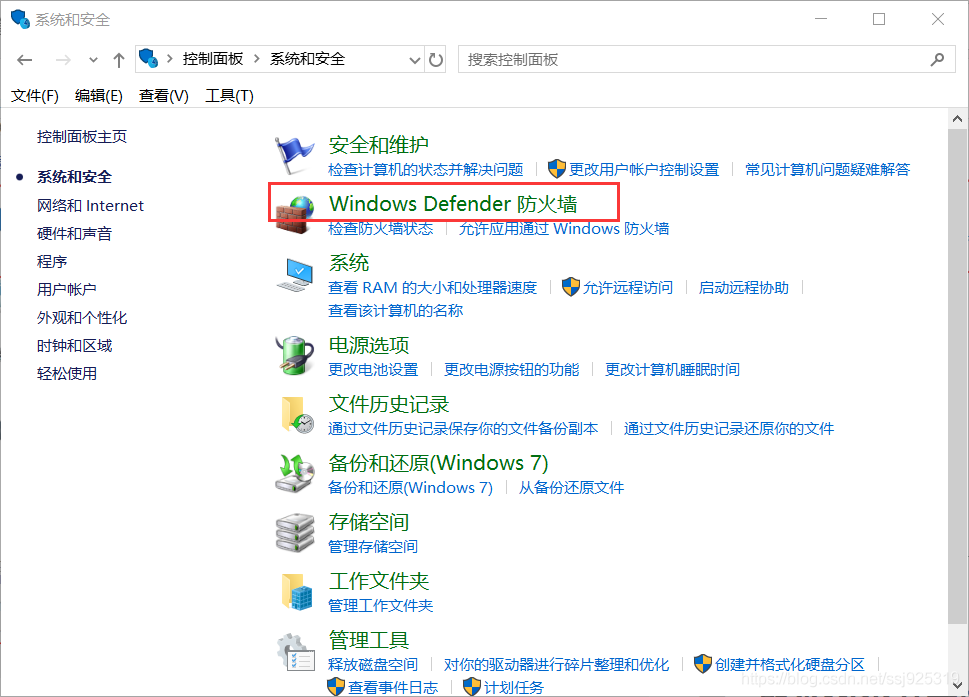Open 管理存储空间 link
969x697 pixels.
(373, 546)
